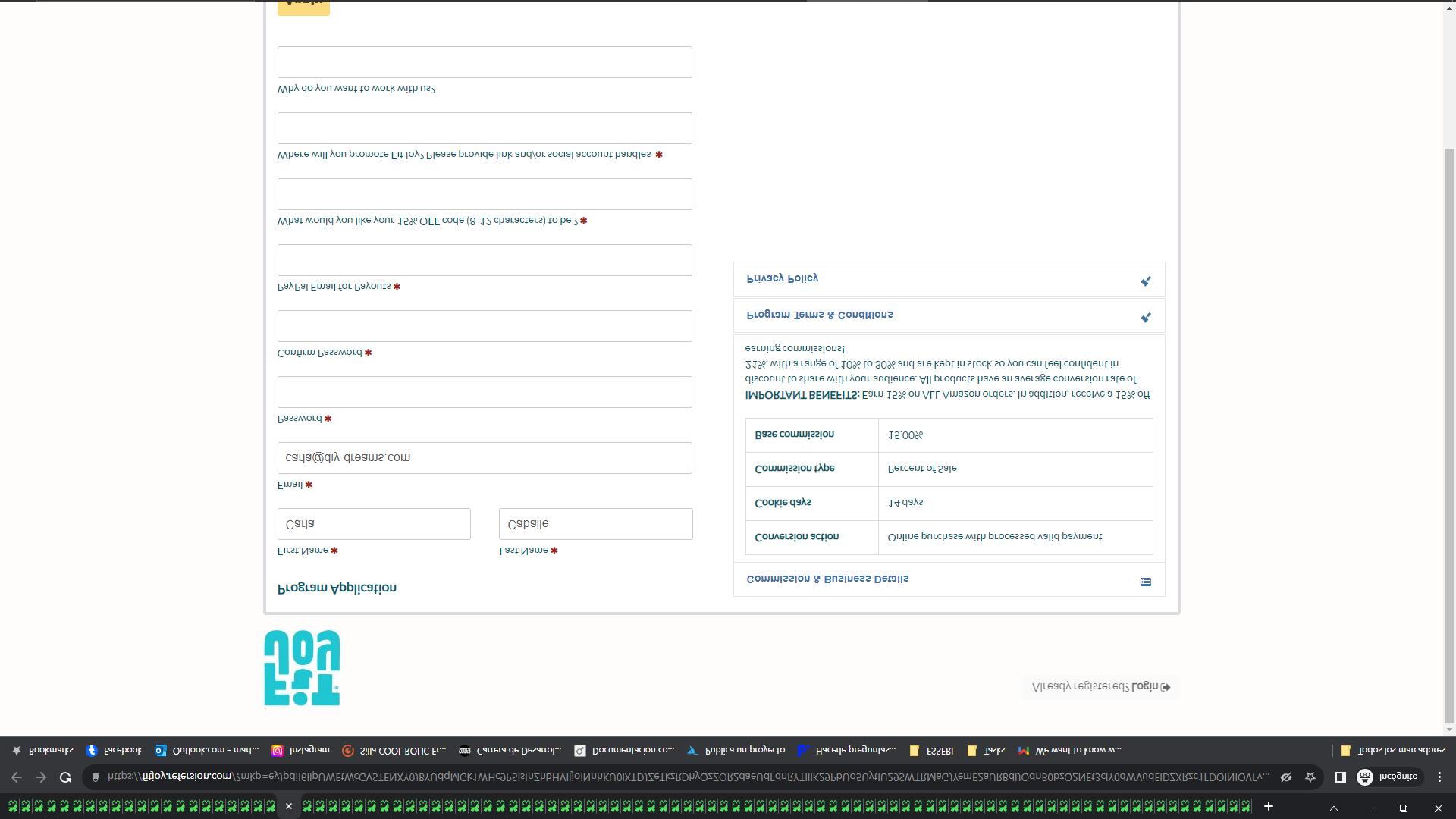Open the Todos los marcadores folder
1456x819 pixels.
[x=1393, y=751]
